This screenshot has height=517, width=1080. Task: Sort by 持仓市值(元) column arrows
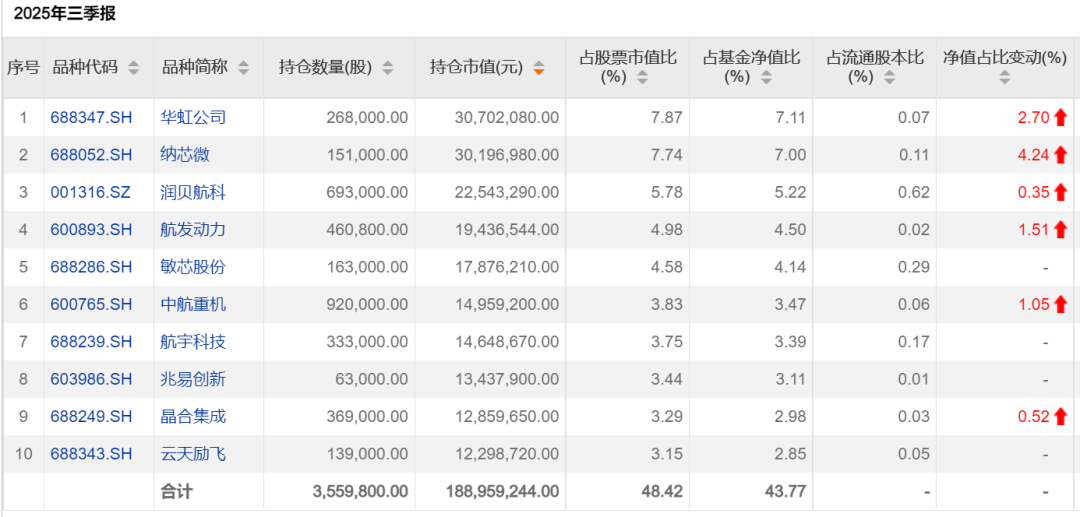click(x=539, y=68)
